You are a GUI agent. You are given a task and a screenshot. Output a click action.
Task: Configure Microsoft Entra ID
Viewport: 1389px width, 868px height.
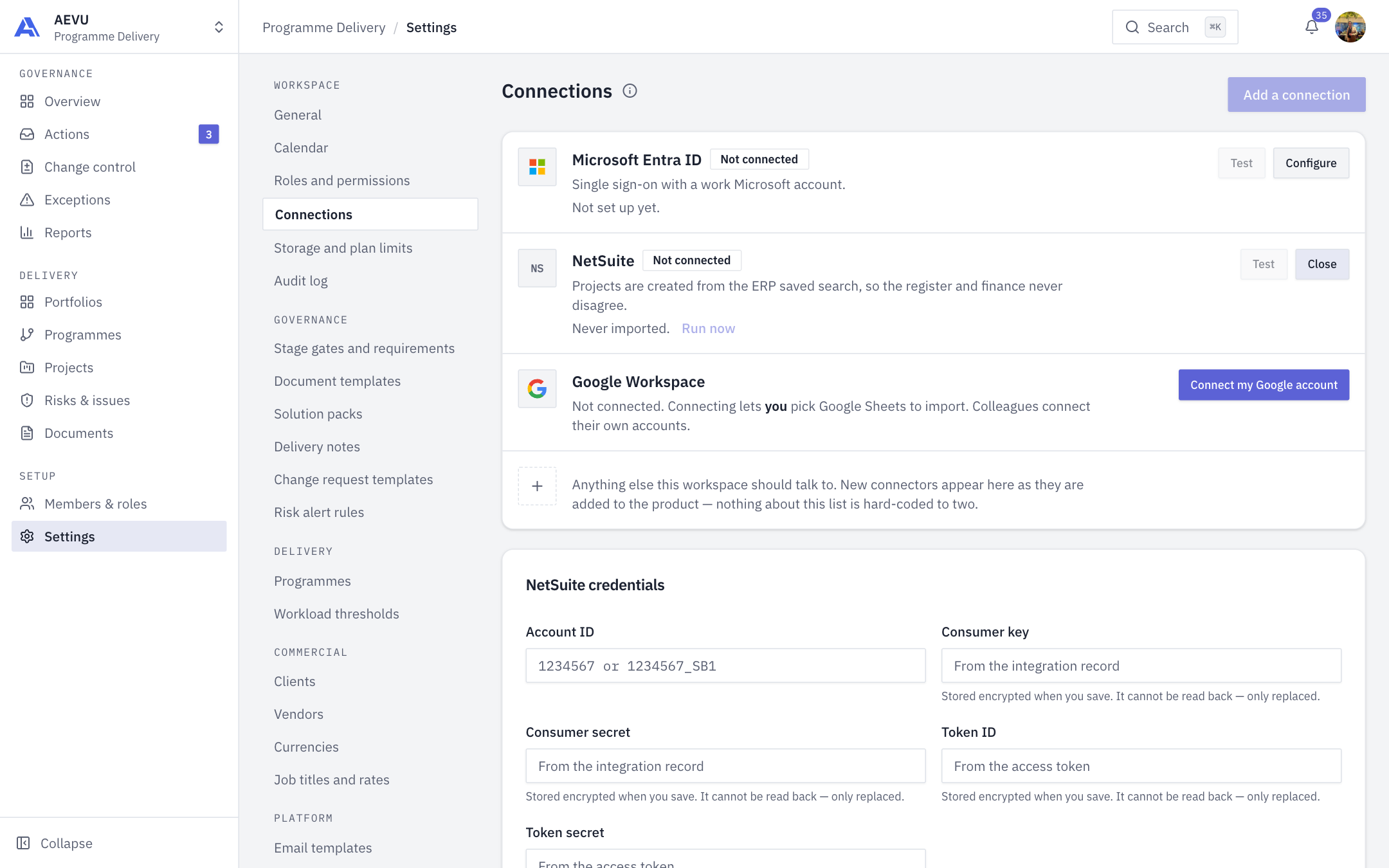click(1311, 163)
